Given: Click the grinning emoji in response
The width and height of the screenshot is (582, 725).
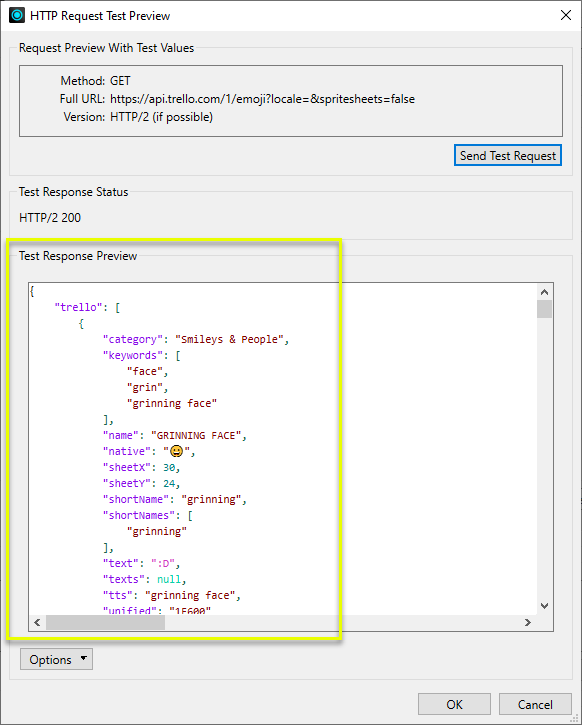Looking at the screenshot, I should click(177, 451).
